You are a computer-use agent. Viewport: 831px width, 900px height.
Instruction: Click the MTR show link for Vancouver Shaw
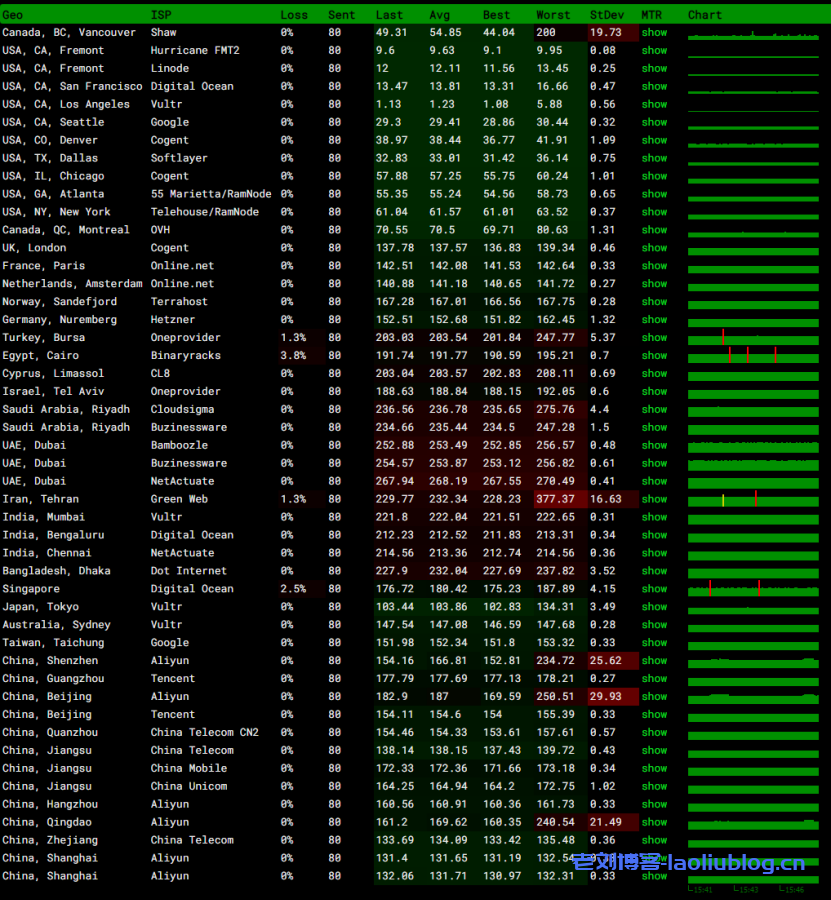point(654,33)
